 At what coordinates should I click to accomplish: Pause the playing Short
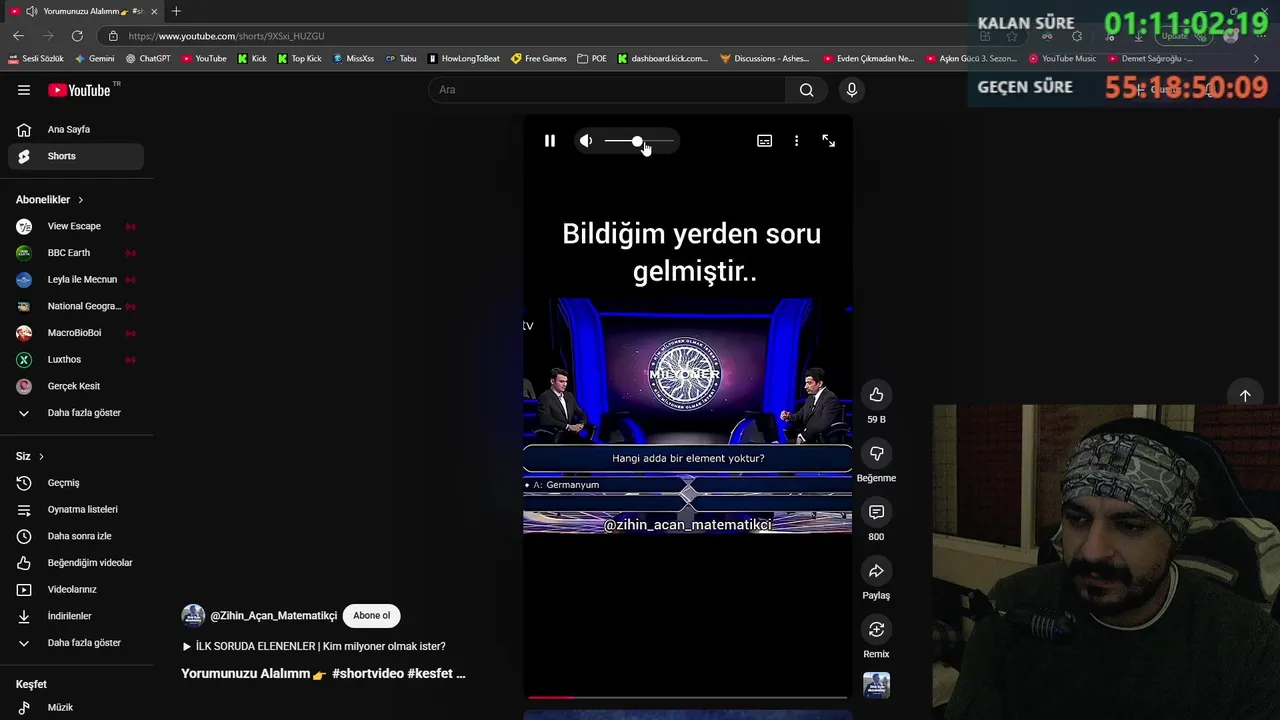(x=549, y=141)
